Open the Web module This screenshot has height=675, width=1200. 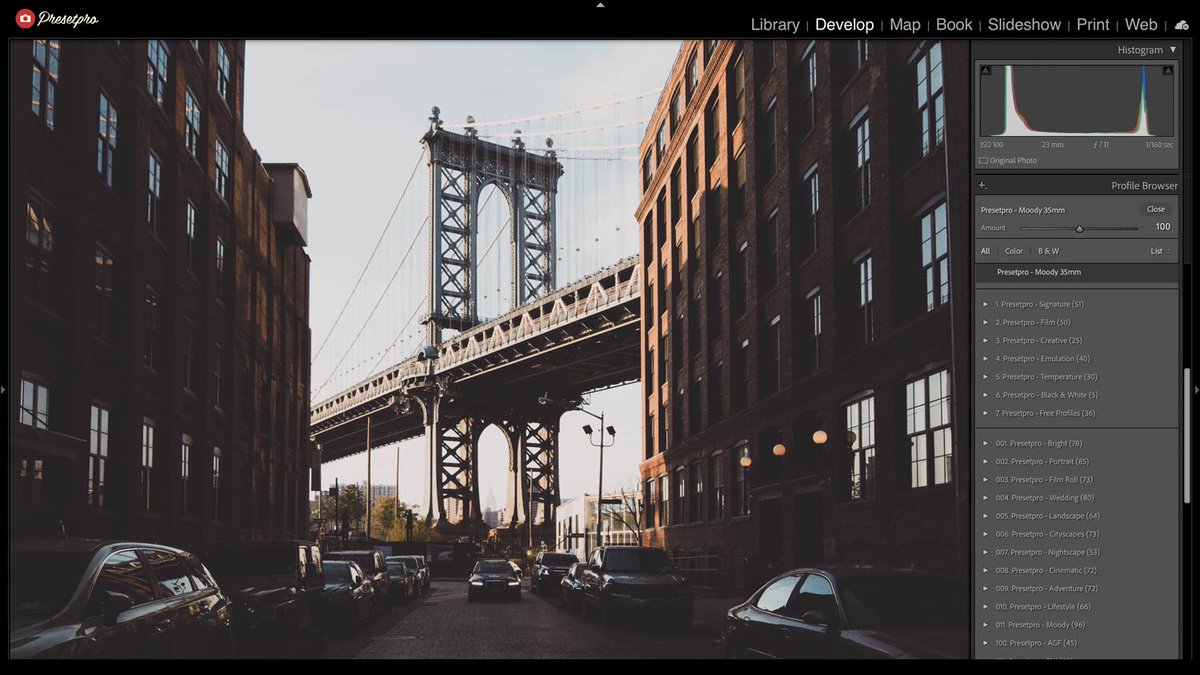pos(1141,25)
